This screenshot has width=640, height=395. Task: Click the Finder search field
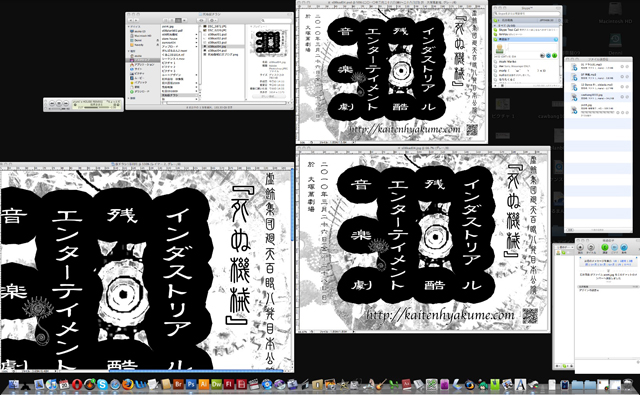pos(277,20)
